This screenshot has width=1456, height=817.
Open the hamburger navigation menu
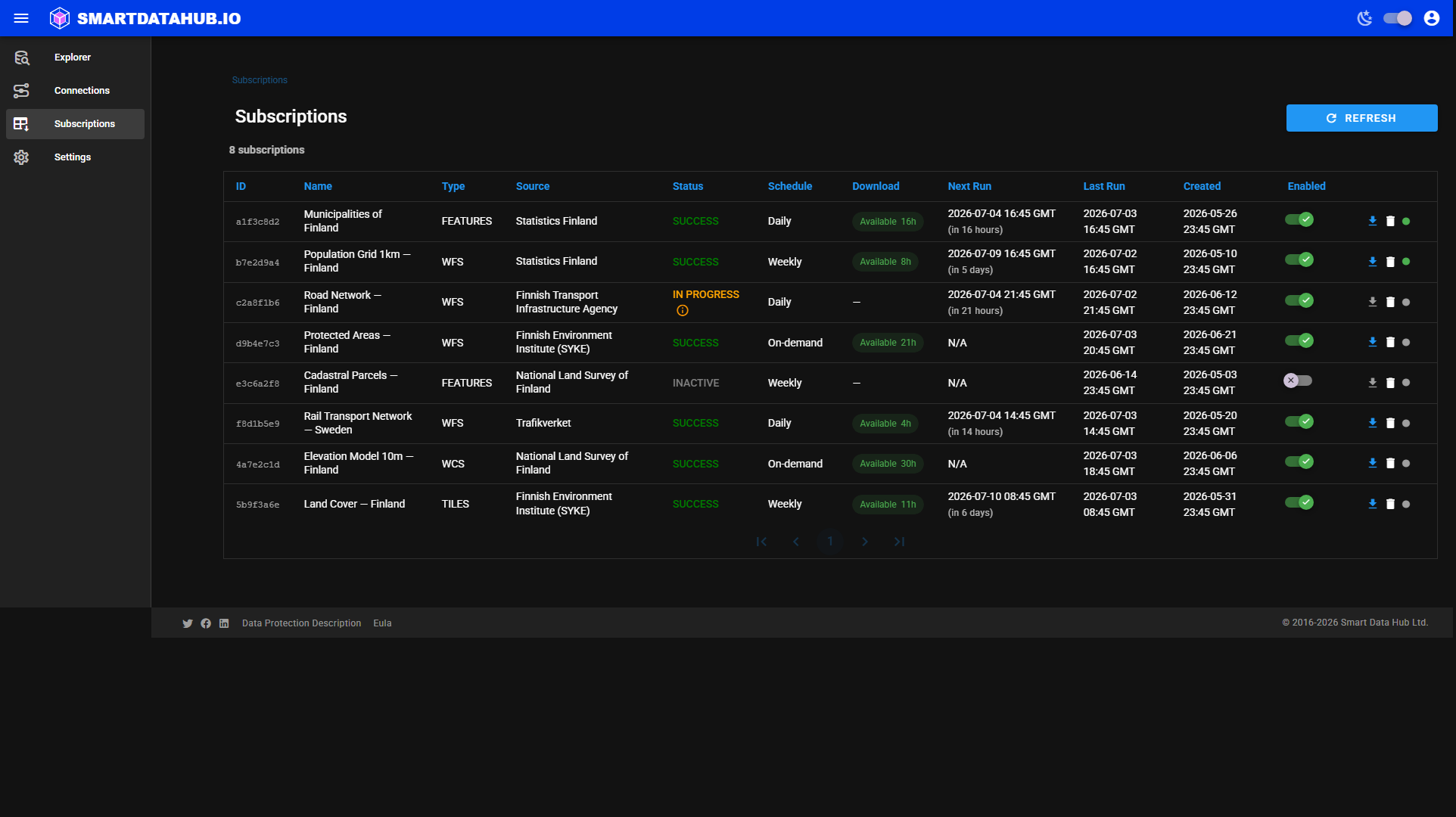(21, 18)
